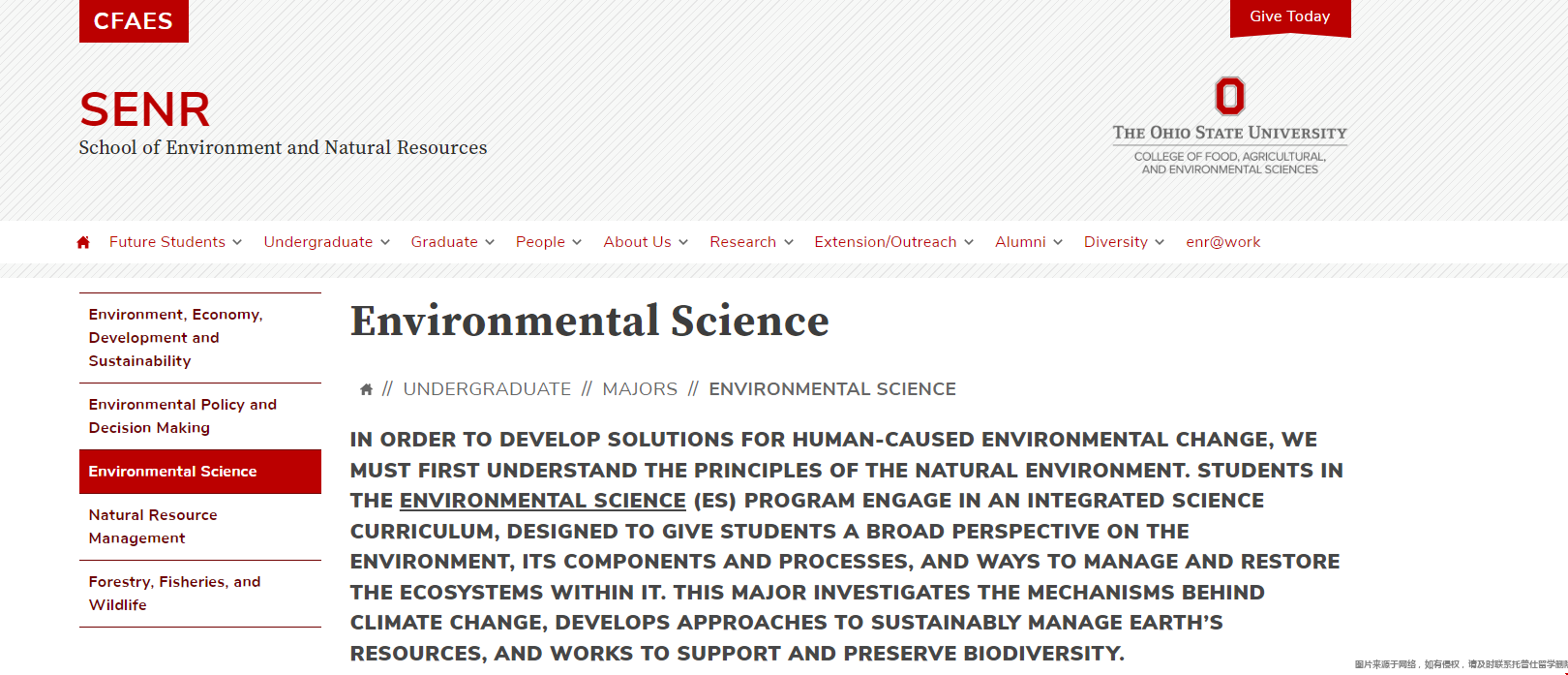Click the CFAES red badge
This screenshot has width=1568, height=675.
pyautogui.click(x=134, y=21)
